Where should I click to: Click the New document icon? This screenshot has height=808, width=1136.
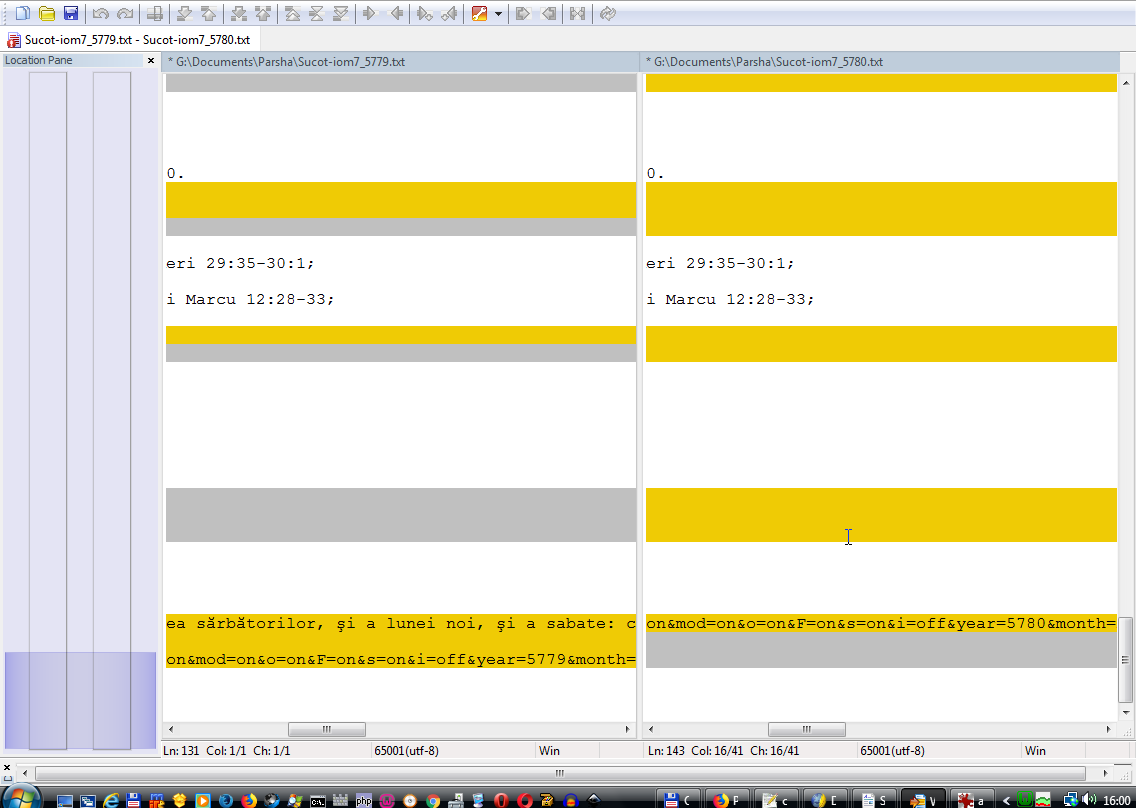point(22,14)
